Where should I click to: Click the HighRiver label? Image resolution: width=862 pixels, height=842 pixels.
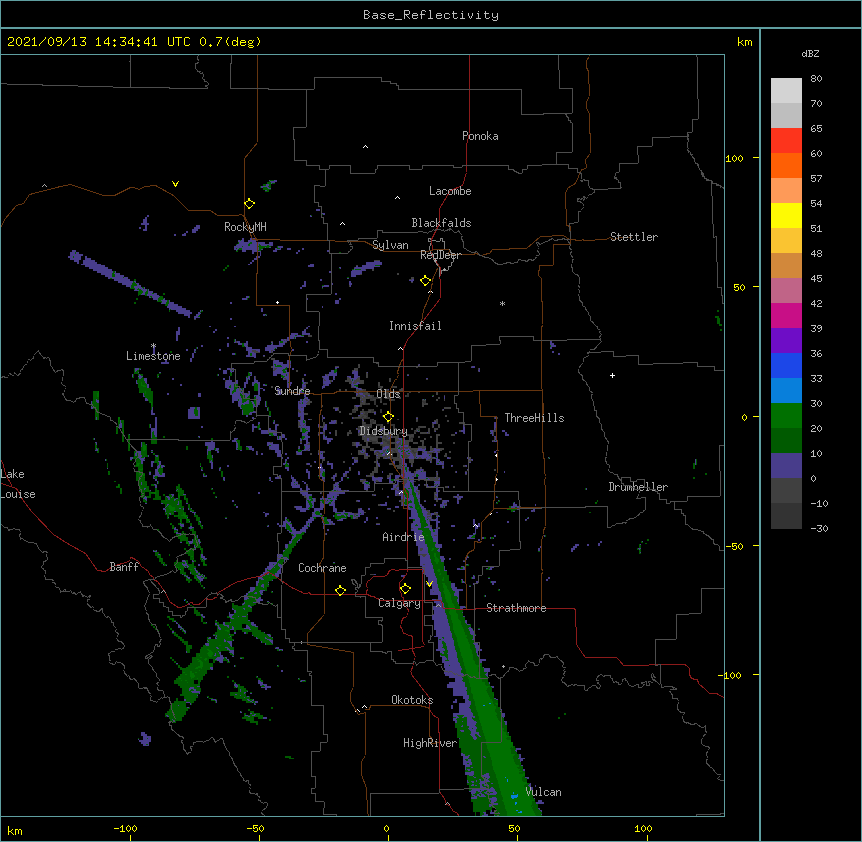click(x=430, y=743)
